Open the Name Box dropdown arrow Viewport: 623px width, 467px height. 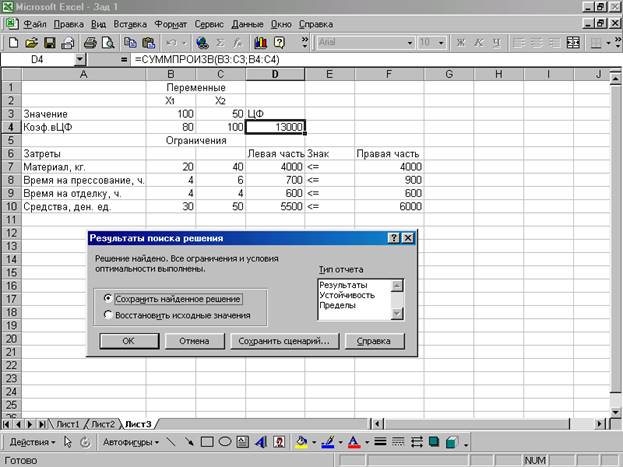tap(80, 61)
